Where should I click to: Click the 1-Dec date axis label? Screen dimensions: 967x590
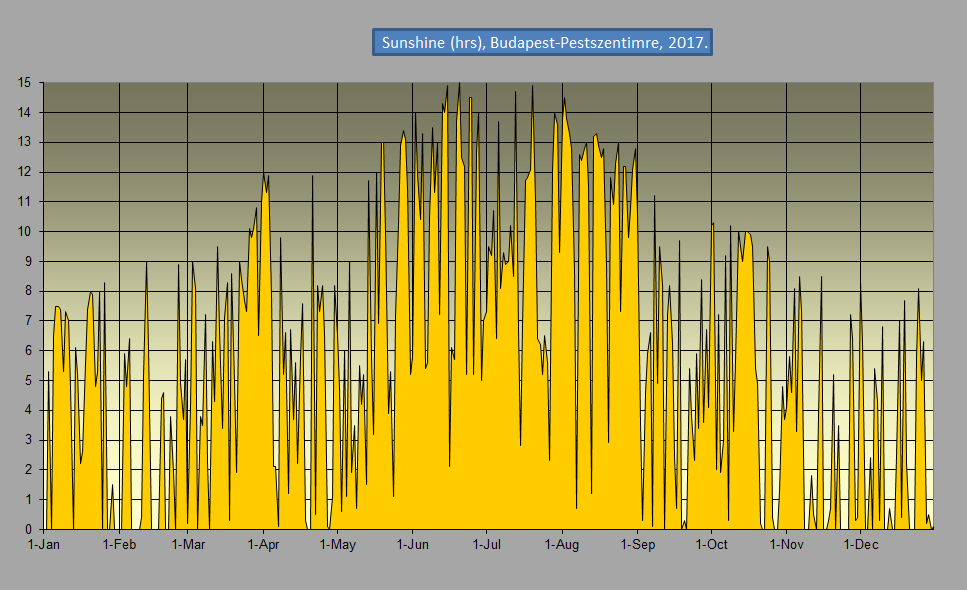point(860,545)
